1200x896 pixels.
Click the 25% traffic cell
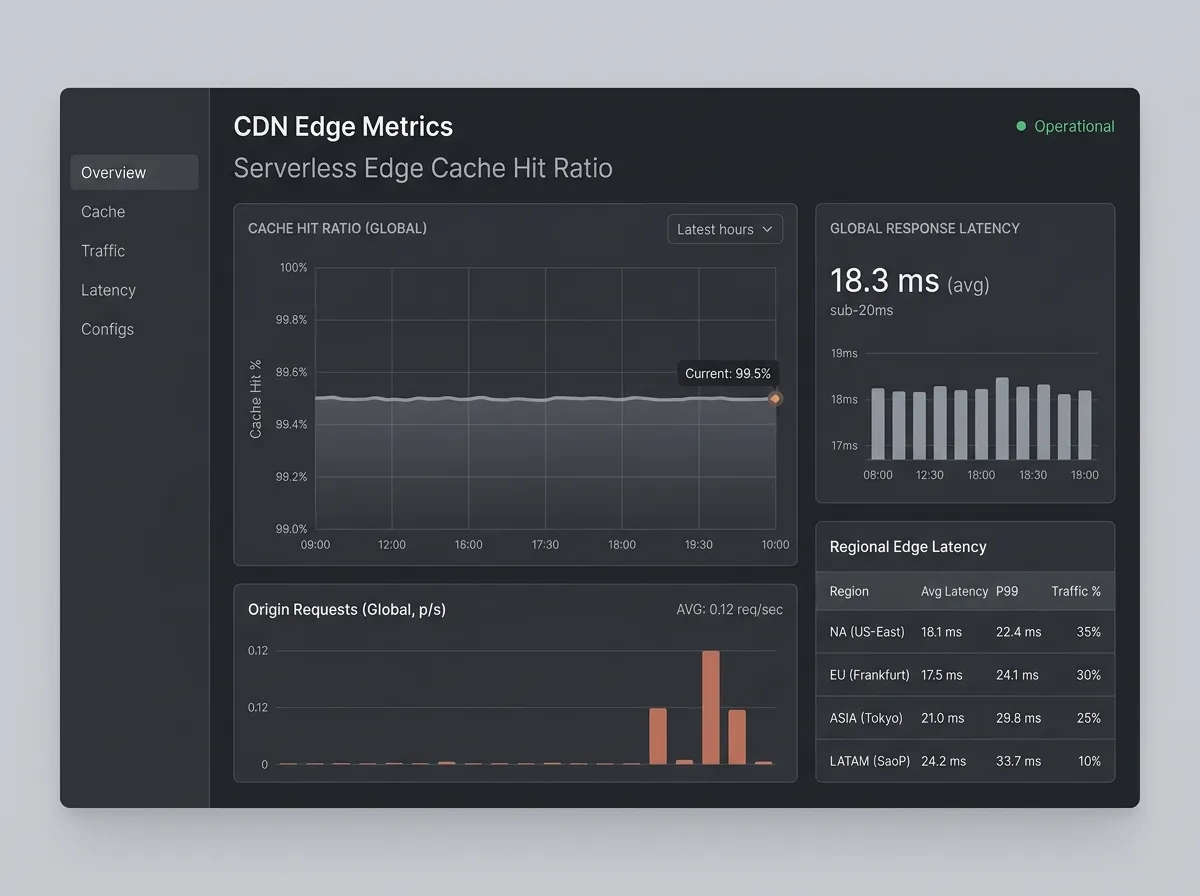[1089, 718]
